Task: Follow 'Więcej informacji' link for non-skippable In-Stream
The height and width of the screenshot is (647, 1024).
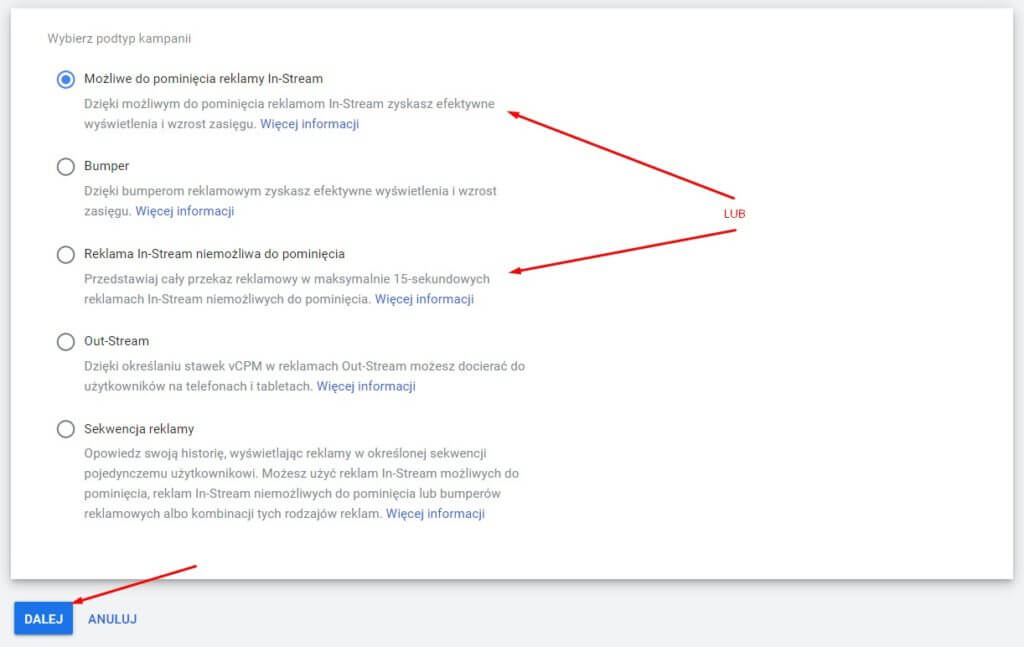Action: click(x=424, y=299)
